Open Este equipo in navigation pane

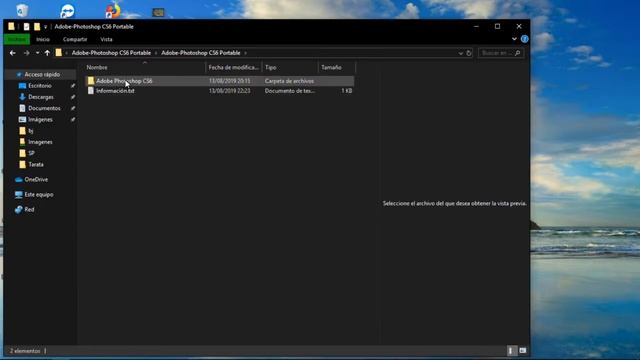pyautogui.click(x=38, y=195)
